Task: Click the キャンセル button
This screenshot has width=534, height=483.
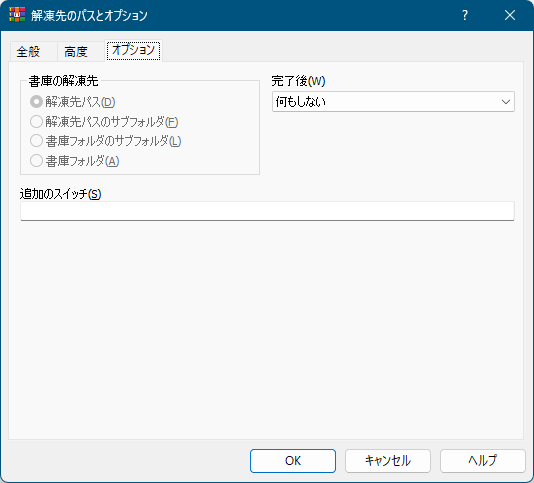Action: [388, 461]
